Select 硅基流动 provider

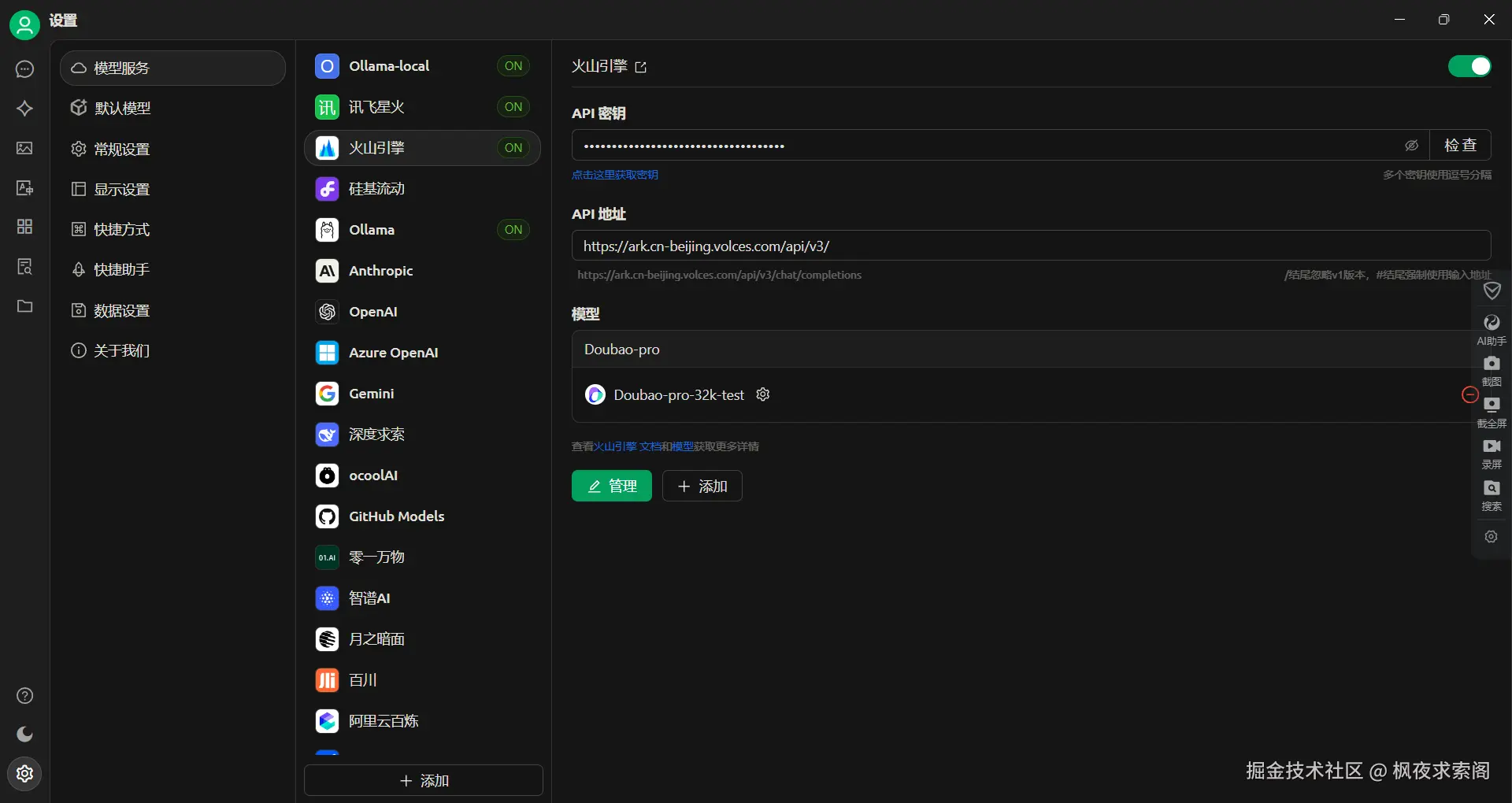[422, 189]
